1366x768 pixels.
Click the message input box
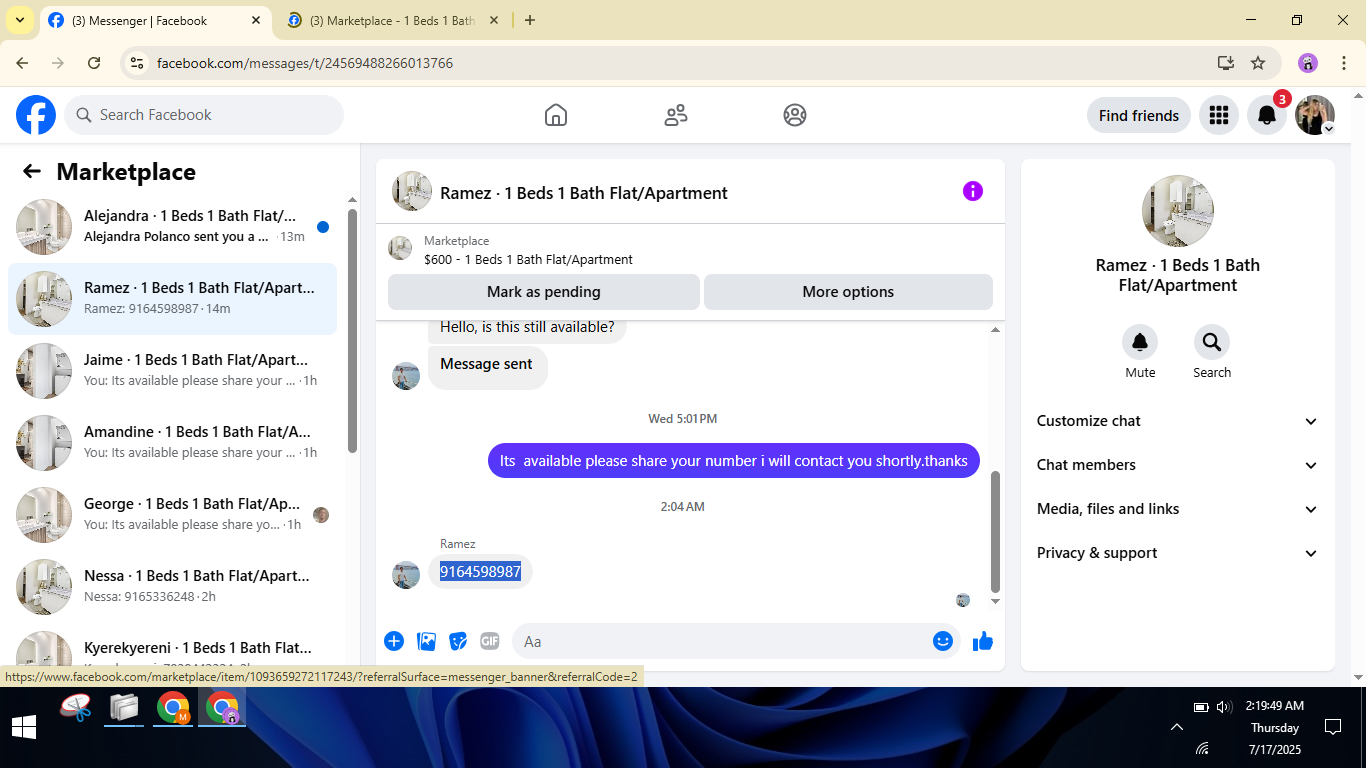[x=736, y=641]
